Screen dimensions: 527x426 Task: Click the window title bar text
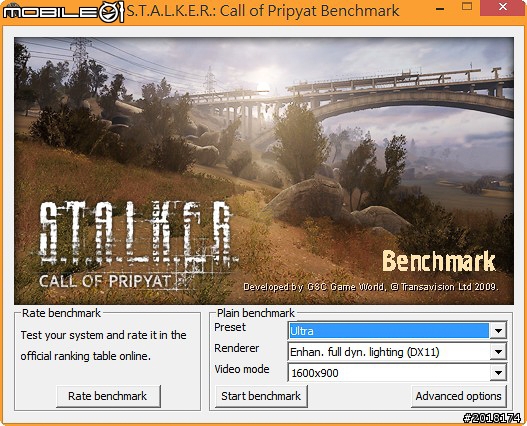[262, 11]
